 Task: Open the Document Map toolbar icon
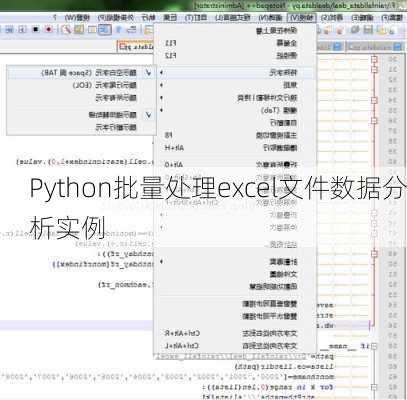click(79, 29)
